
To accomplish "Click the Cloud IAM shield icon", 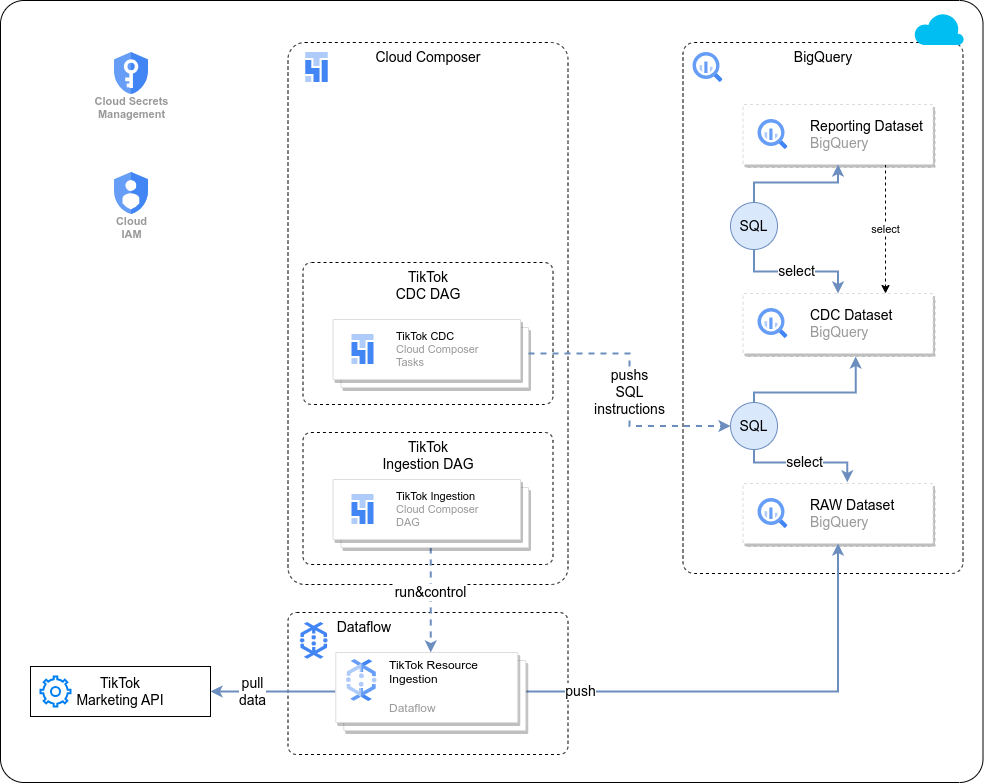I will tap(131, 192).
